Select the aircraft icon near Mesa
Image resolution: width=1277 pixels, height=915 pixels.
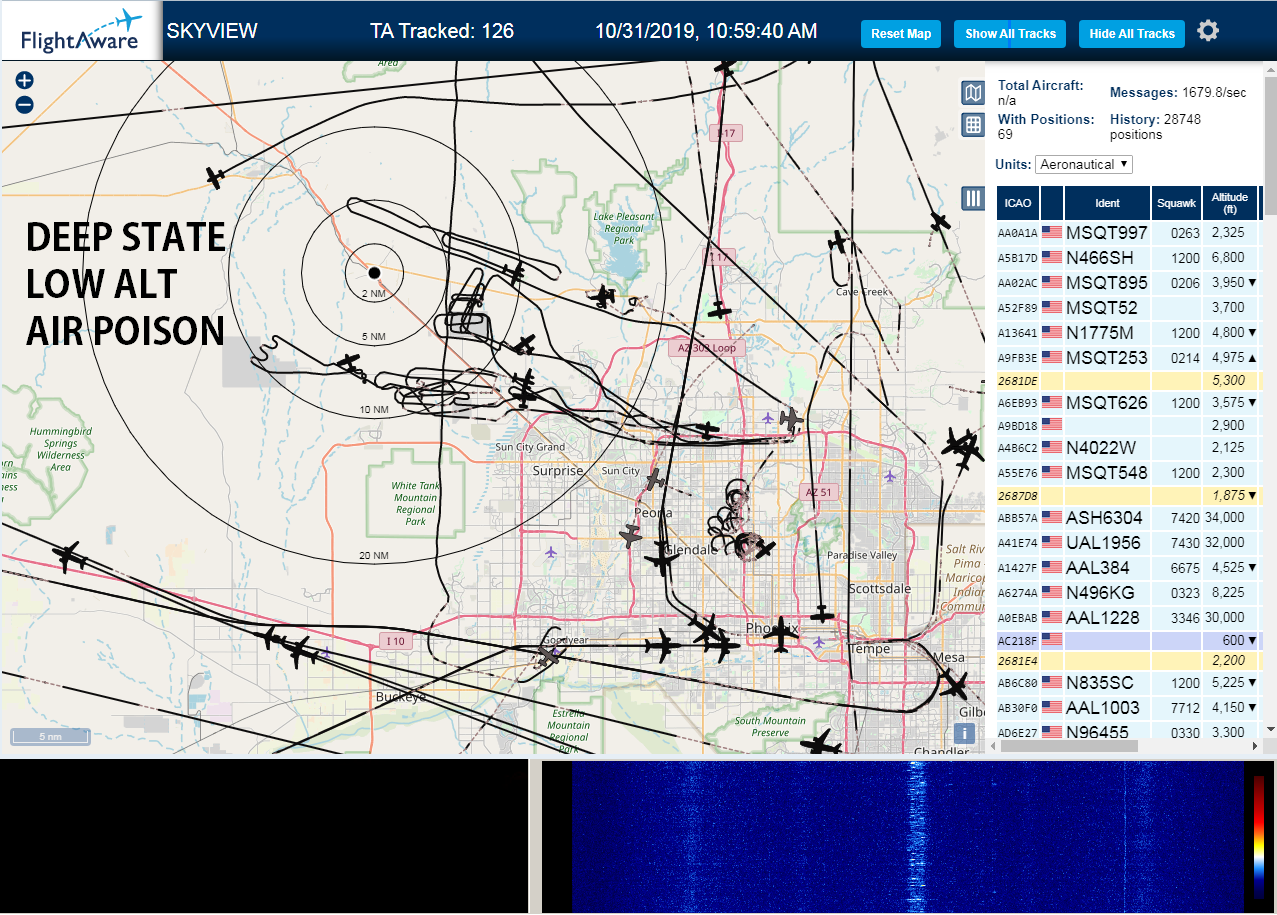click(954, 686)
